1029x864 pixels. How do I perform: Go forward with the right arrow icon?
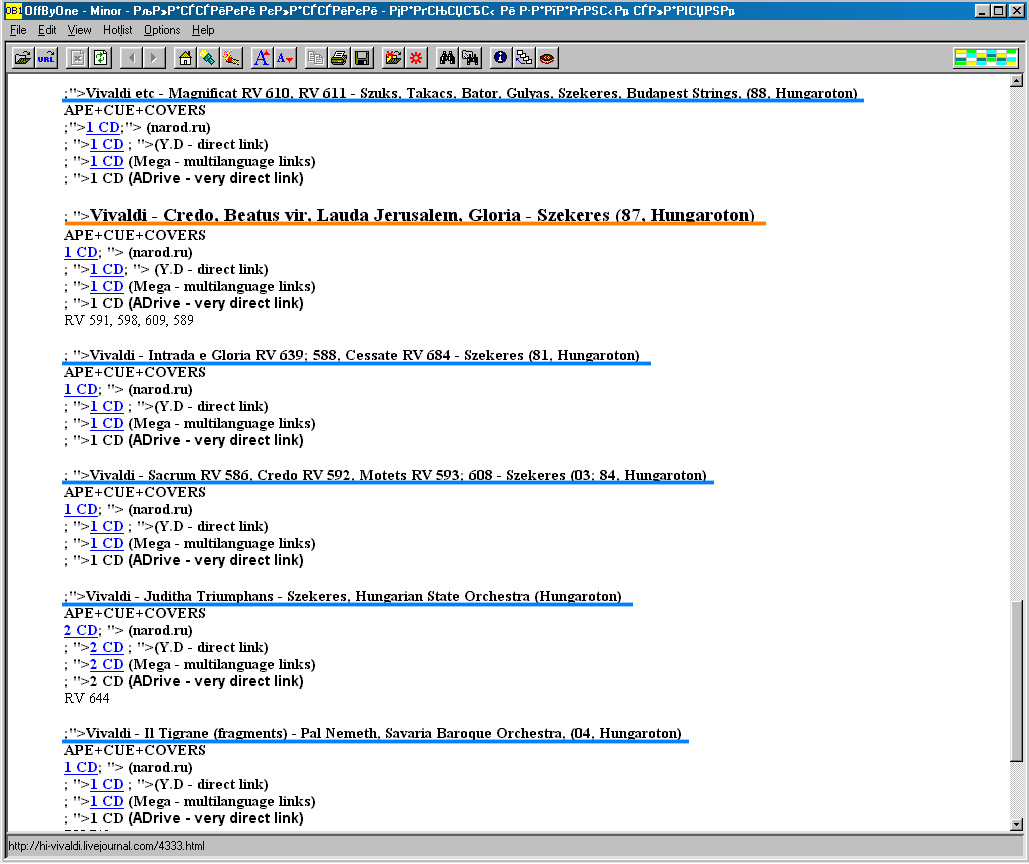(154, 58)
